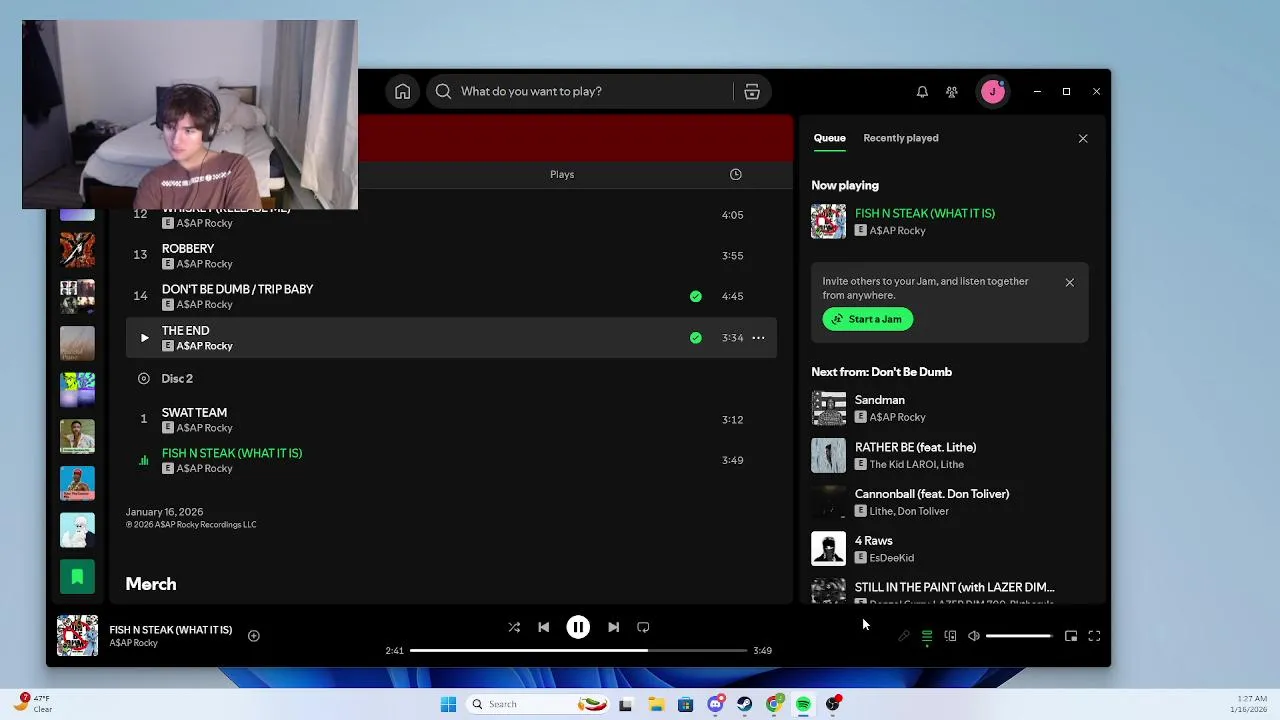
Task: Switch to the Recently played tab
Action: tap(901, 138)
